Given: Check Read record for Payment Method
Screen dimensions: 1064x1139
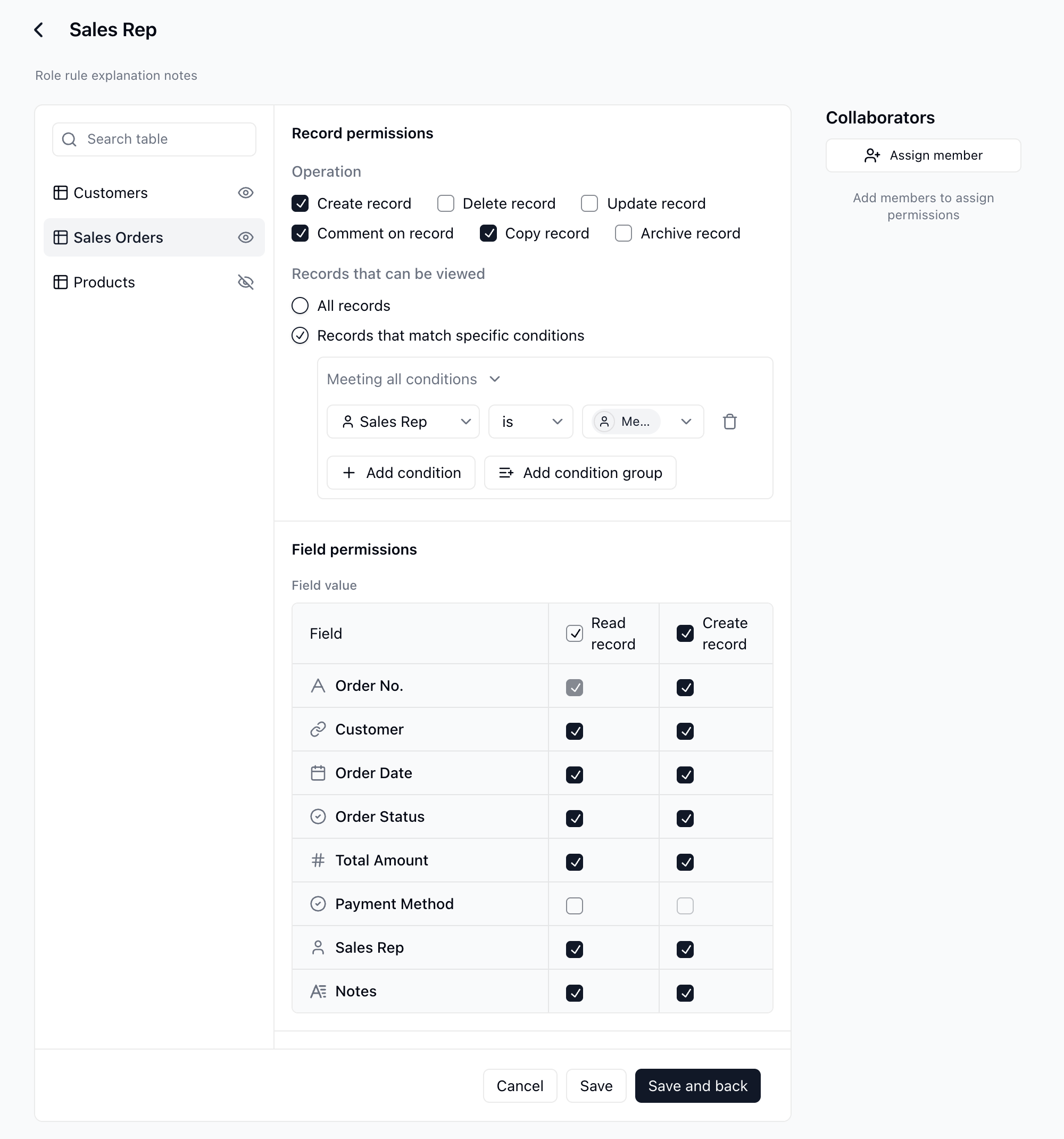Looking at the screenshot, I should [575, 905].
